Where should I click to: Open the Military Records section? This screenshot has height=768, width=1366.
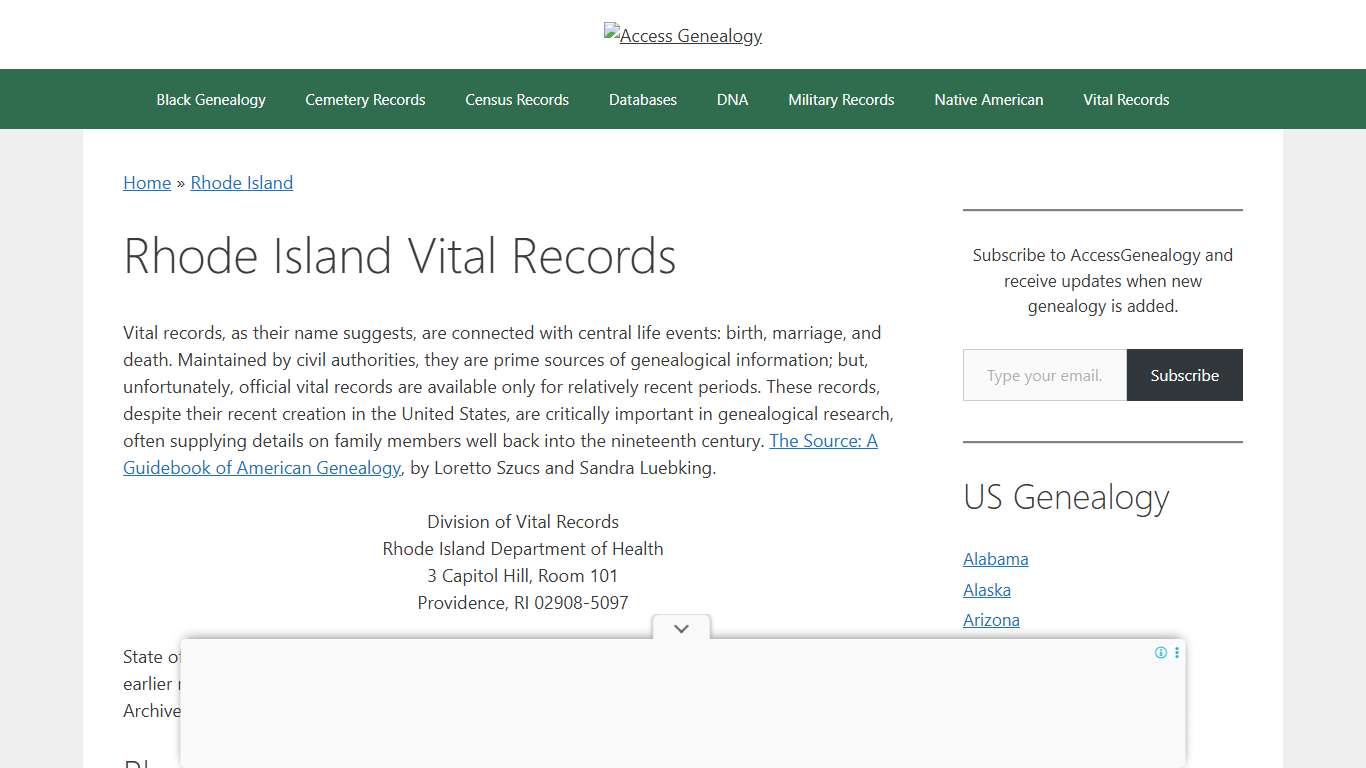pyautogui.click(x=841, y=99)
